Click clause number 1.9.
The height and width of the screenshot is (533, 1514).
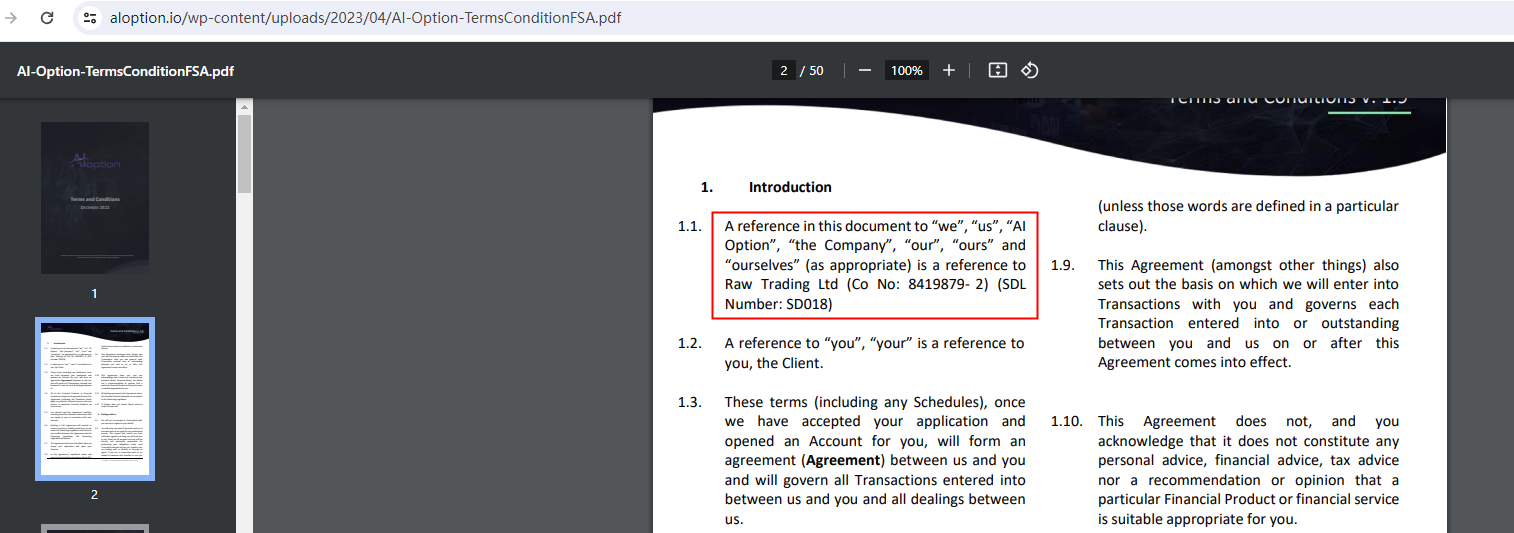(x=1062, y=265)
